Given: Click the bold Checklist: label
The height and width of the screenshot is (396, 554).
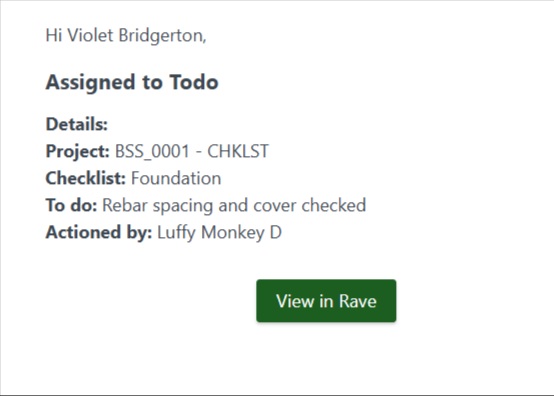Looking at the screenshot, I should 86,178.
